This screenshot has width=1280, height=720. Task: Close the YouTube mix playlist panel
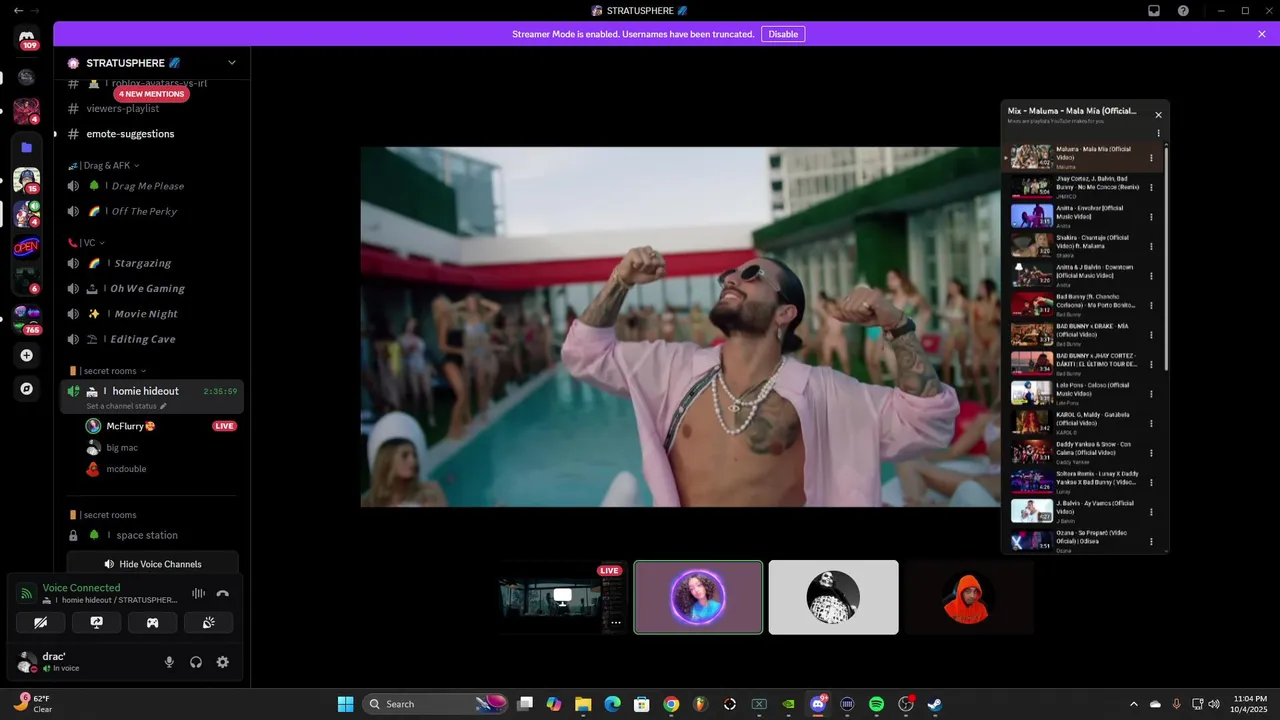tap(1158, 114)
